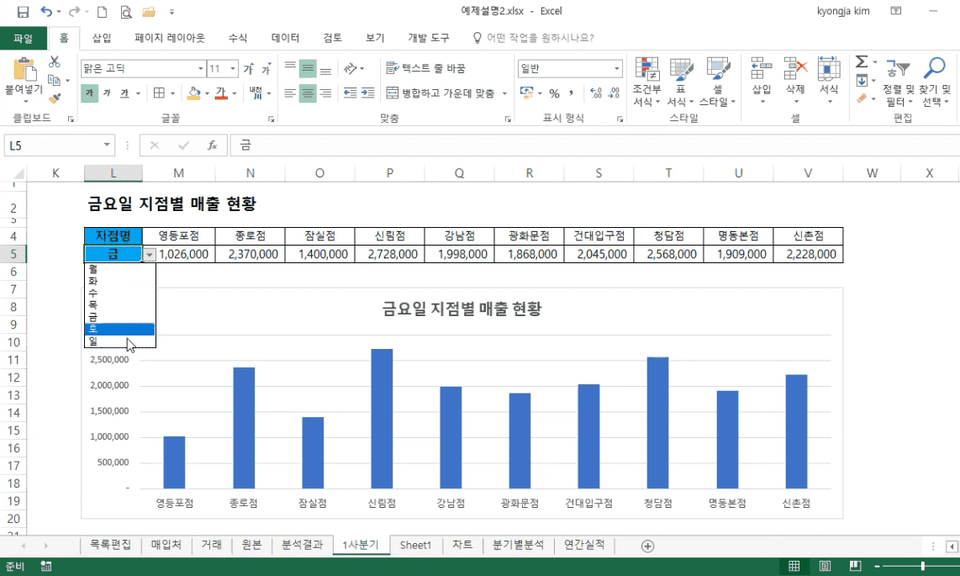Toggle middle vertical alignment

(x=307, y=69)
